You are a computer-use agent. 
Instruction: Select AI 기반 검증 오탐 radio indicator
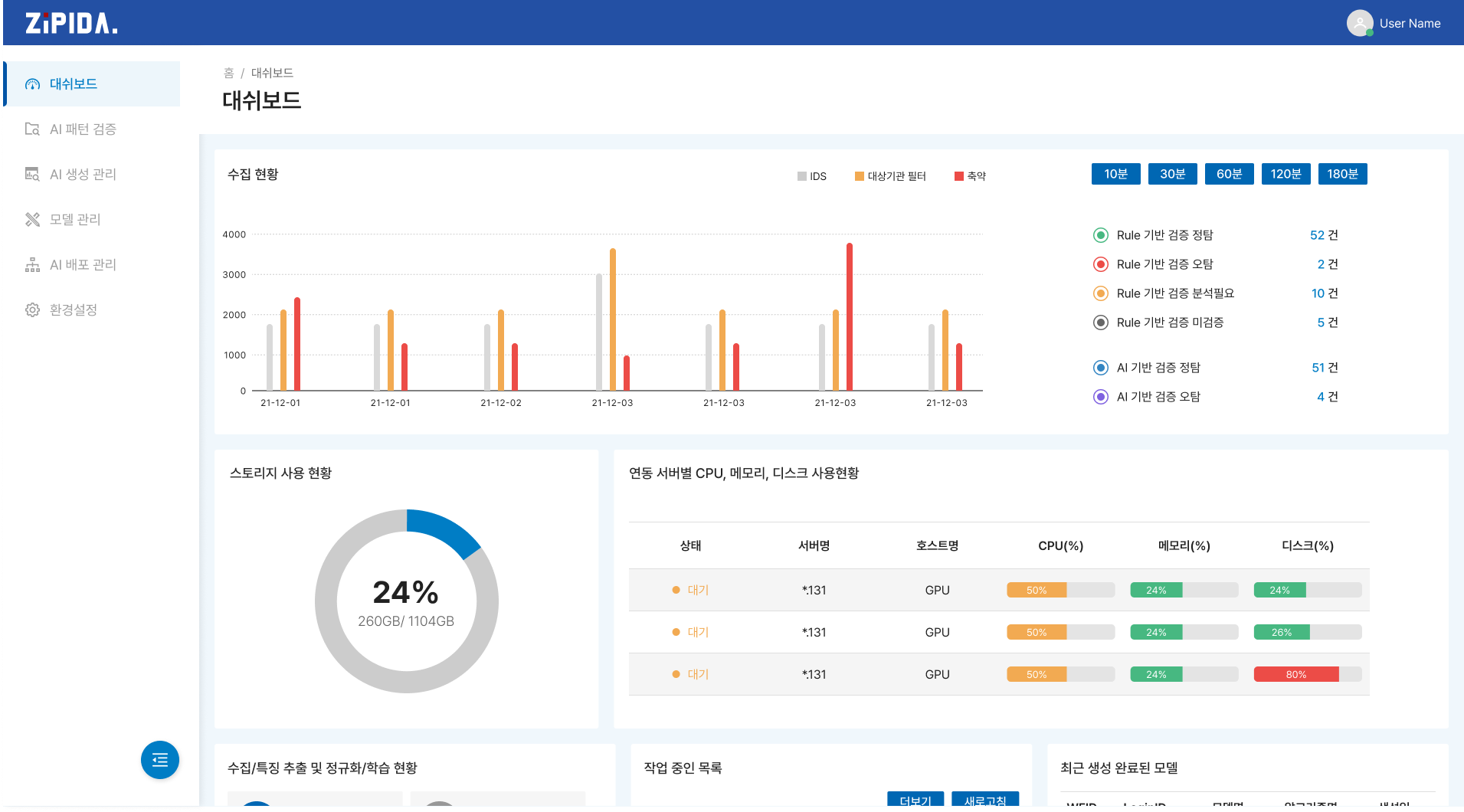pyautogui.click(x=1101, y=397)
